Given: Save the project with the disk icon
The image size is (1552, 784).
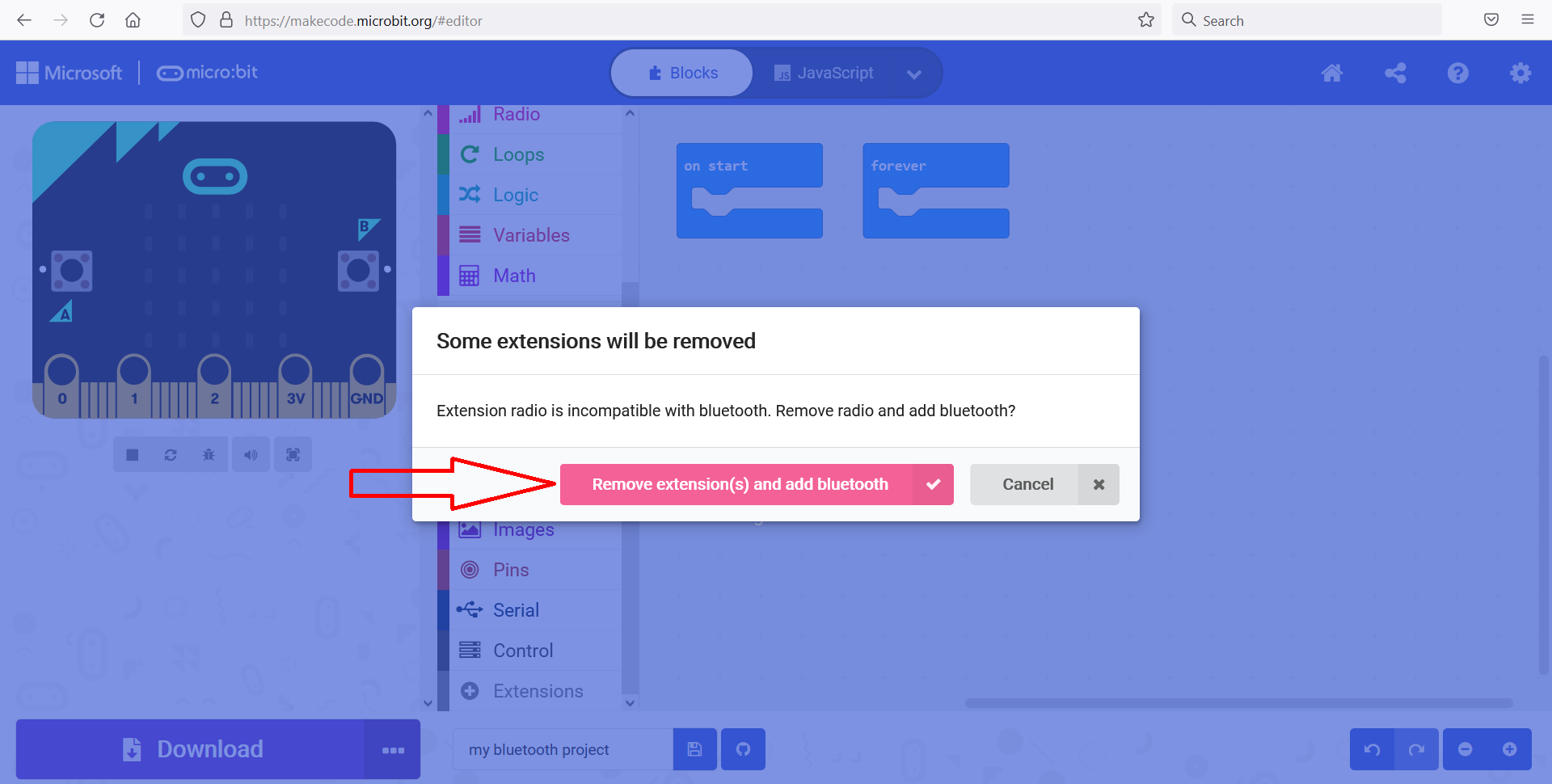Looking at the screenshot, I should tap(694, 749).
